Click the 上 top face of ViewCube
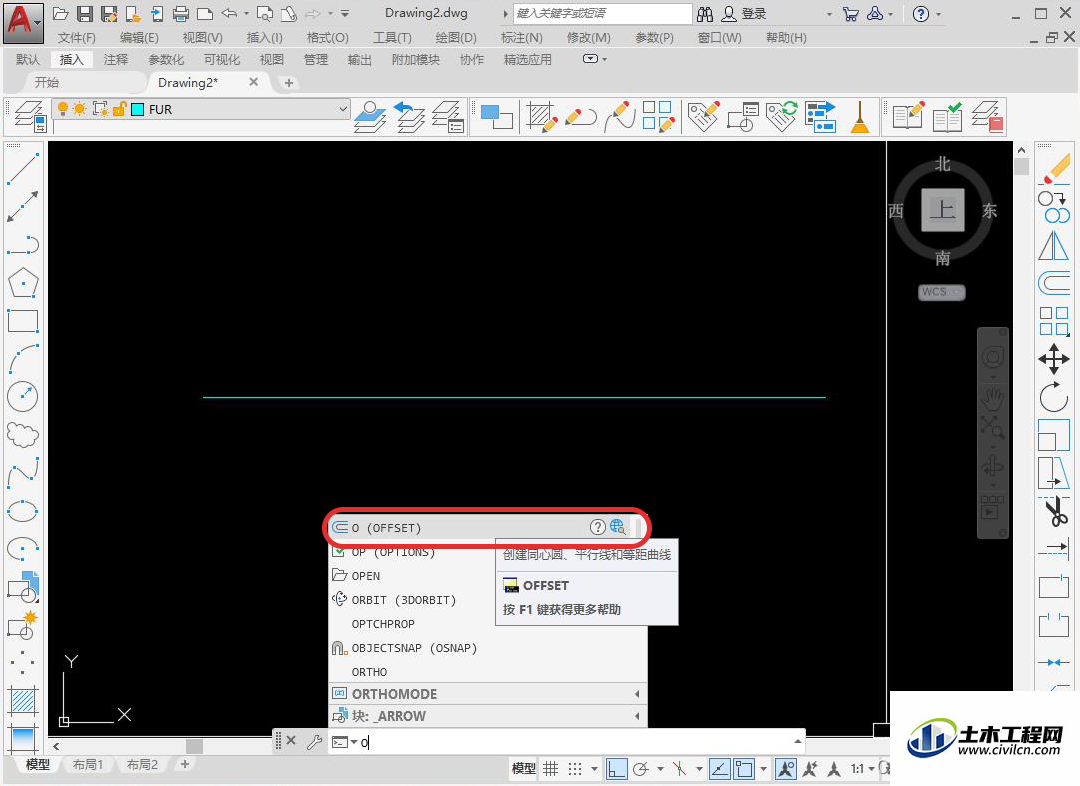1080x786 pixels. click(x=942, y=209)
